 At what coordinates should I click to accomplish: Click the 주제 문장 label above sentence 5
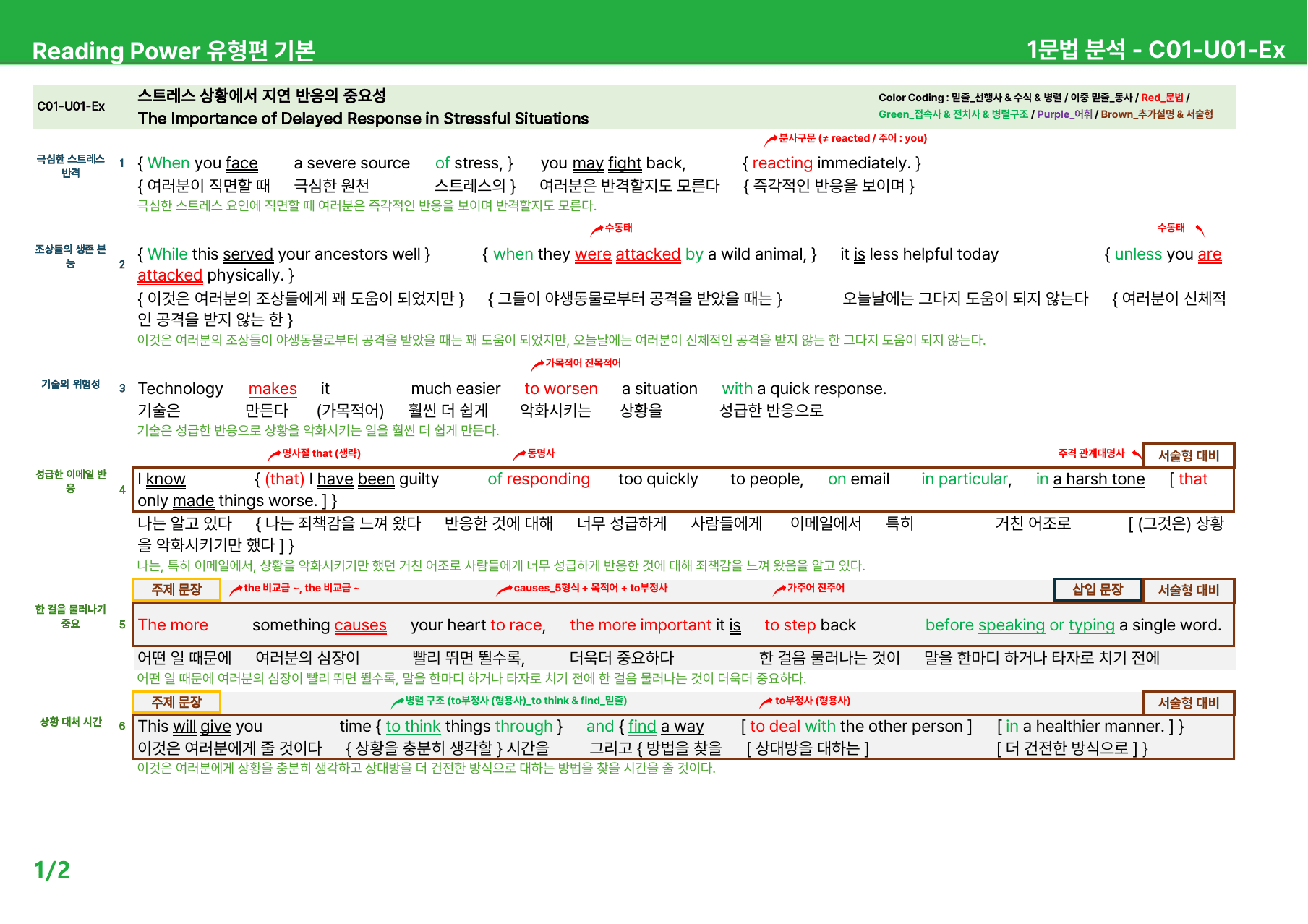(x=176, y=590)
